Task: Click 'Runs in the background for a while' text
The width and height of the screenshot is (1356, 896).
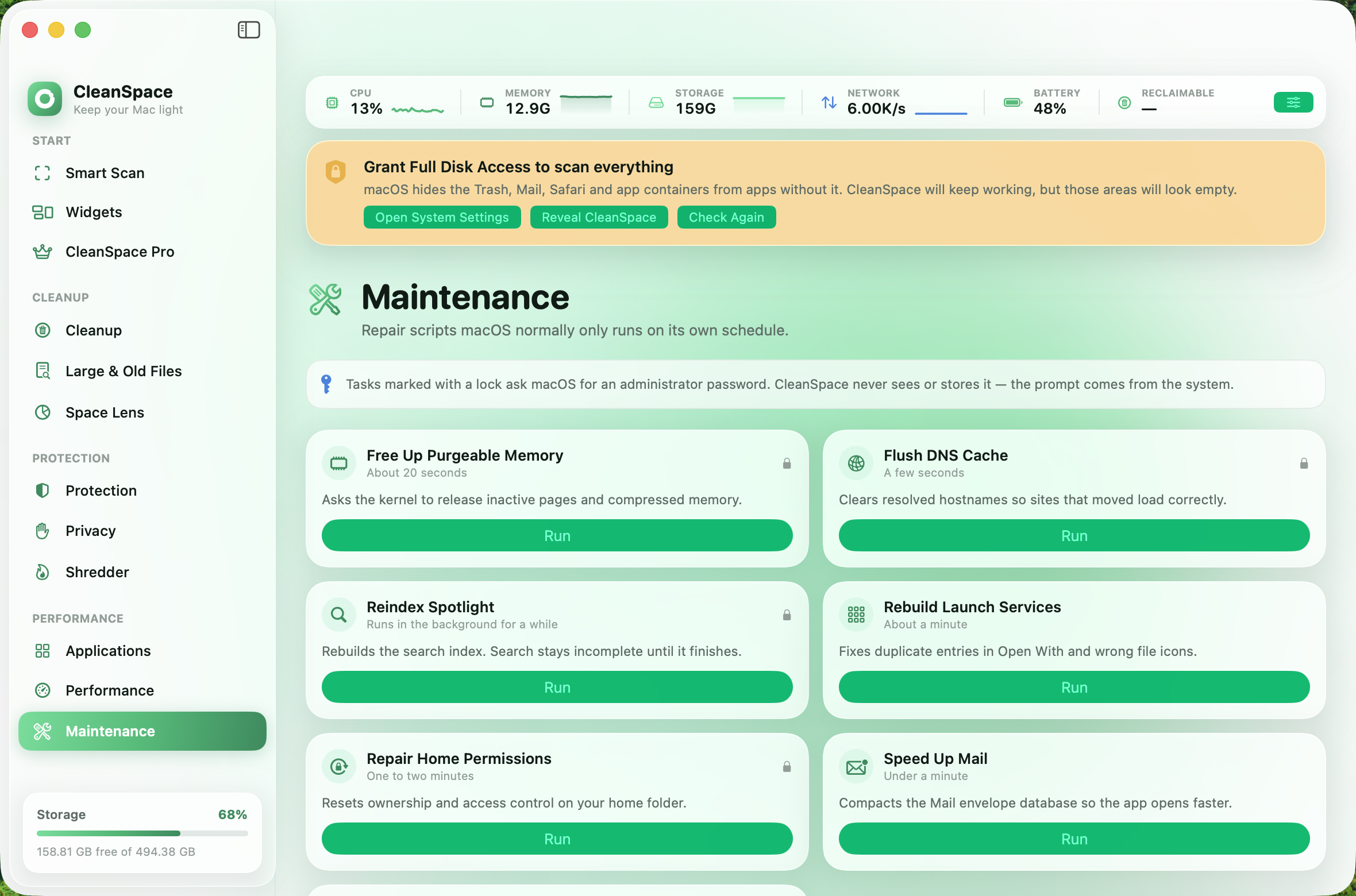Action: tap(462, 624)
